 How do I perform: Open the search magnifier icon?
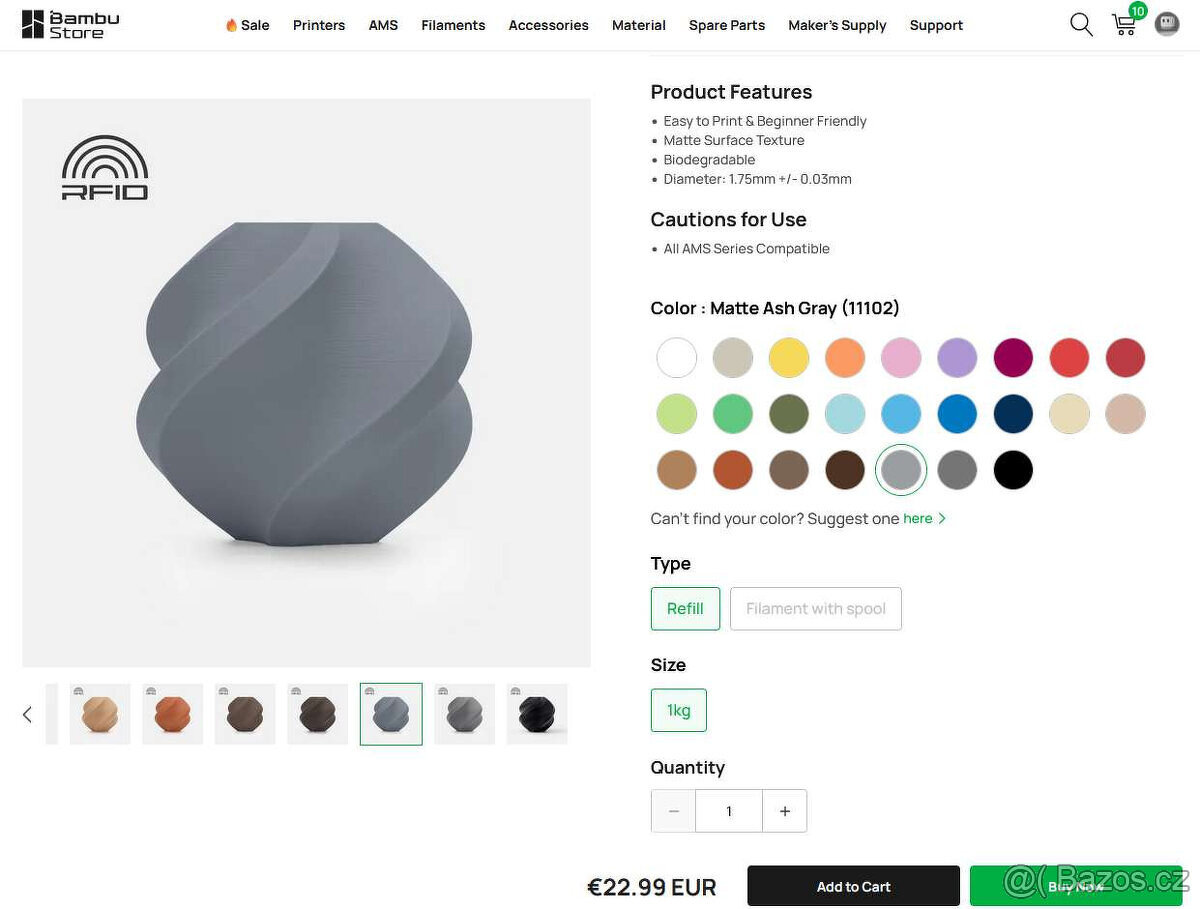coord(1081,24)
